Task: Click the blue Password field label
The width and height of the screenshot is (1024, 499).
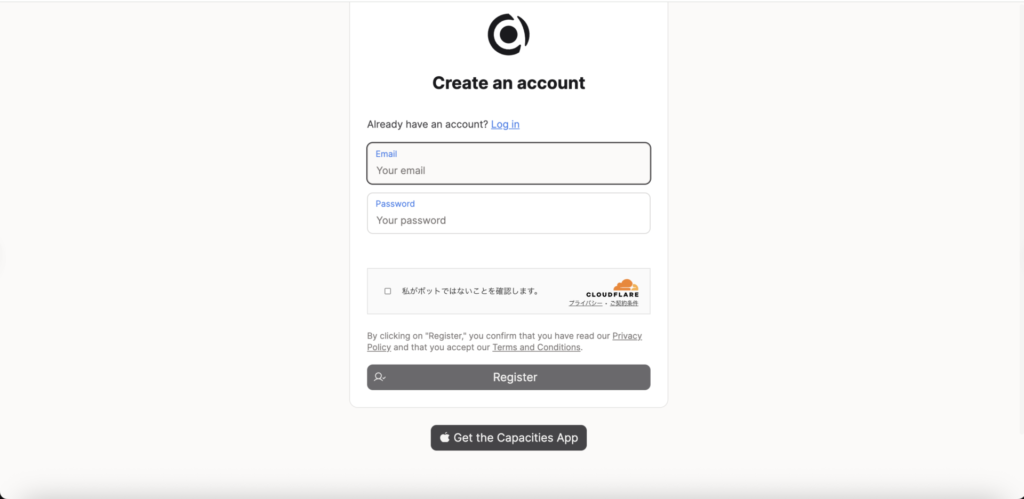Action: pos(395,204)
